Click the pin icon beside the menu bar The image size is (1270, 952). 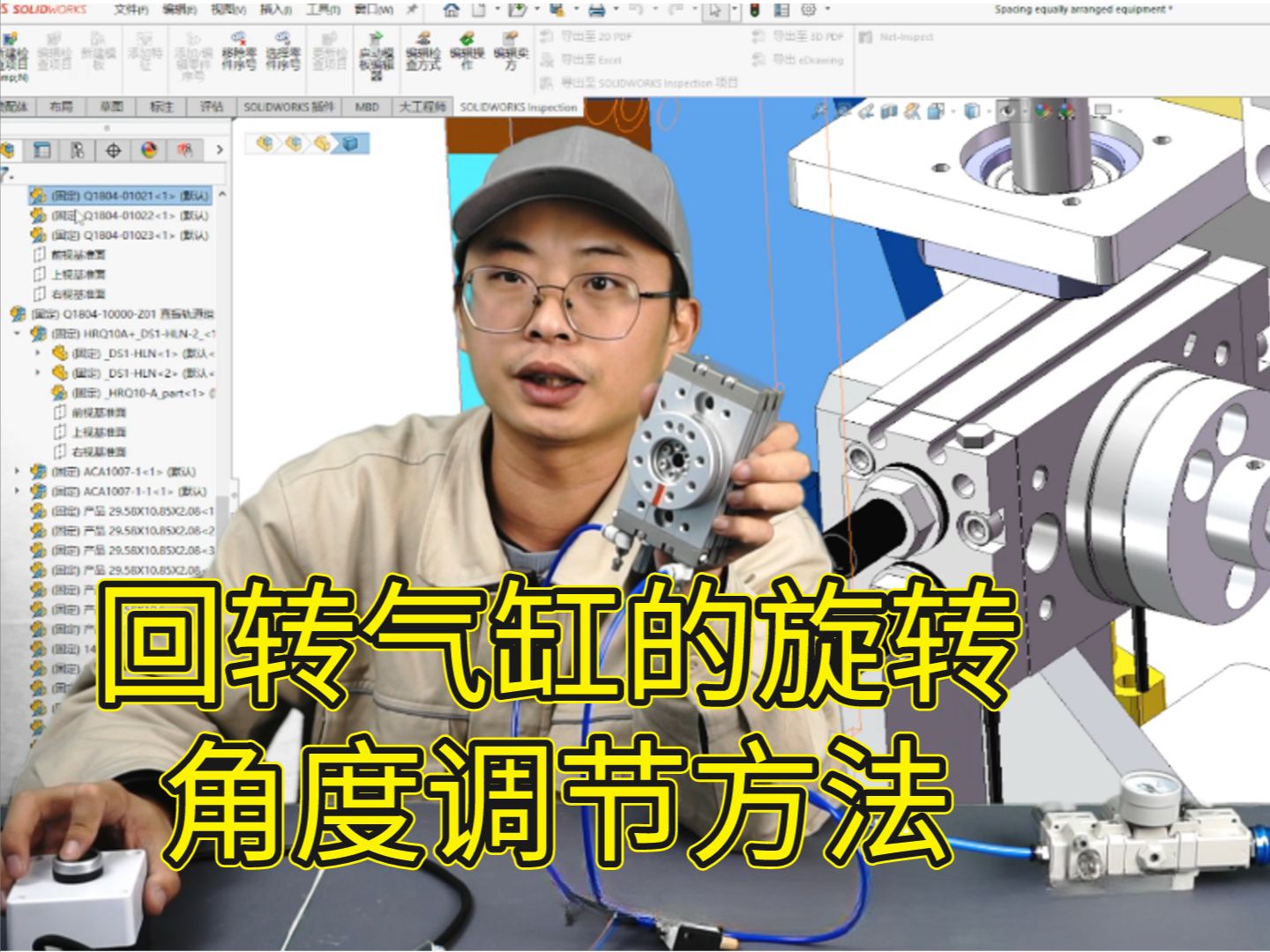(x=412, y=10)
